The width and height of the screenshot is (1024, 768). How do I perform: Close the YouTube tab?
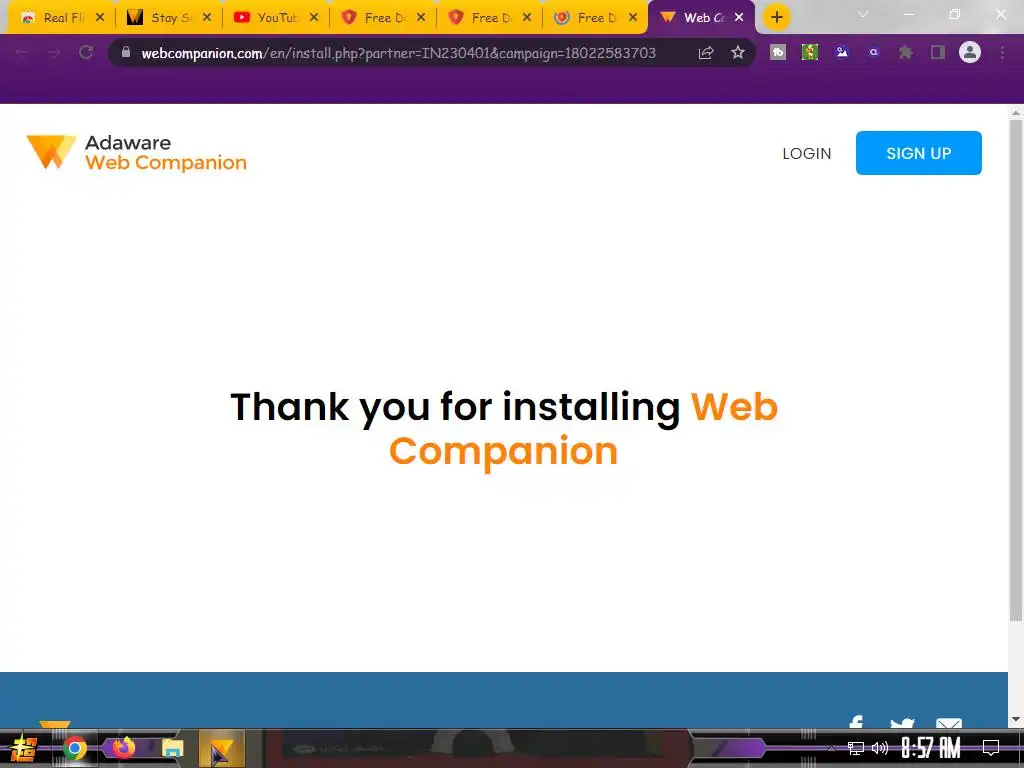[x=313, y=18]
